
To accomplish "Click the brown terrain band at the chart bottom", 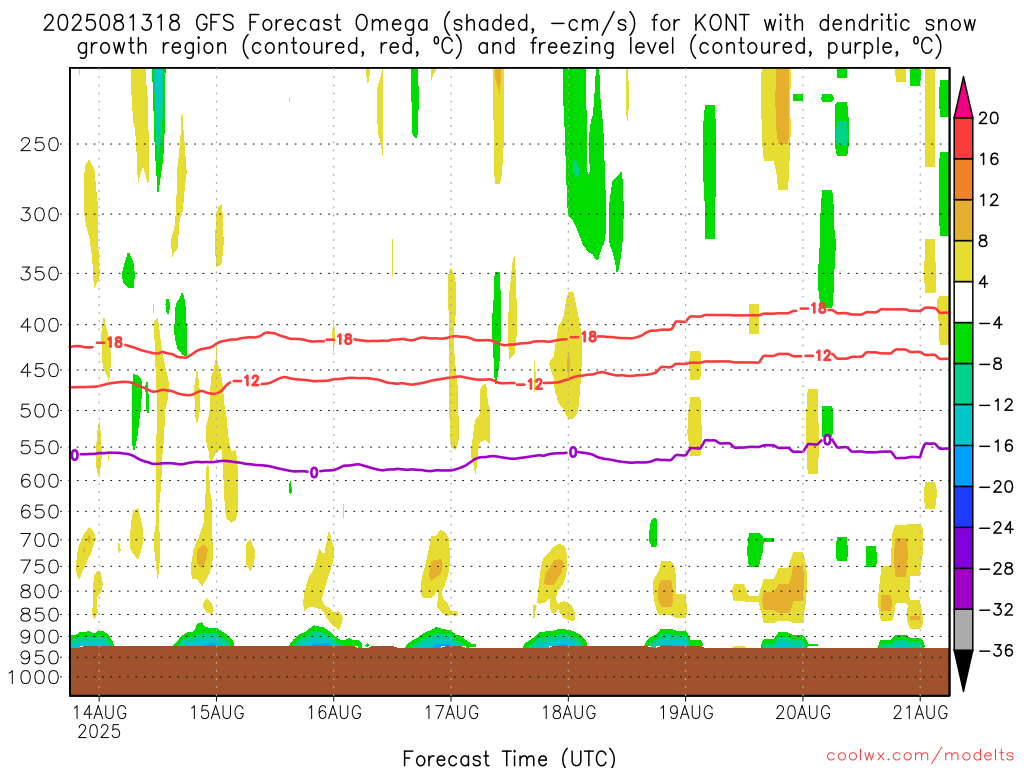I will pos(509,671).
